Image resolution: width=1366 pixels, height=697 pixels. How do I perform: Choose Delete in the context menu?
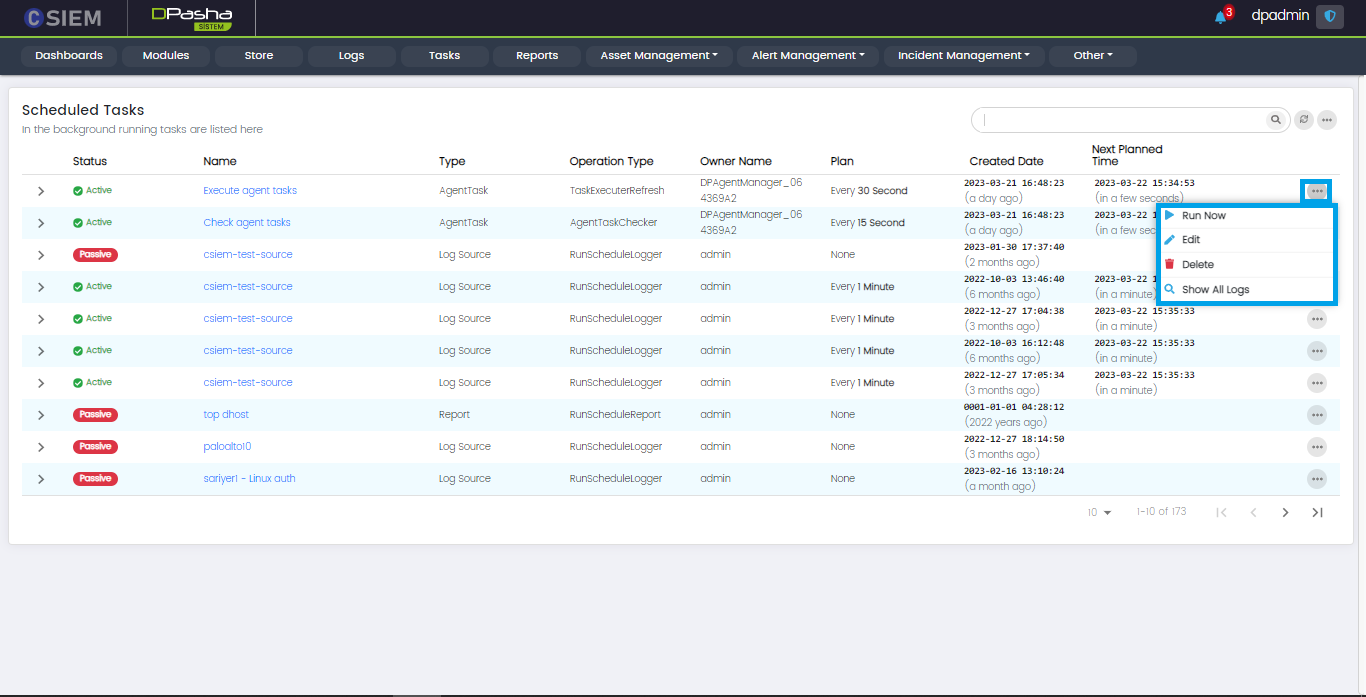coord(1197,265)
